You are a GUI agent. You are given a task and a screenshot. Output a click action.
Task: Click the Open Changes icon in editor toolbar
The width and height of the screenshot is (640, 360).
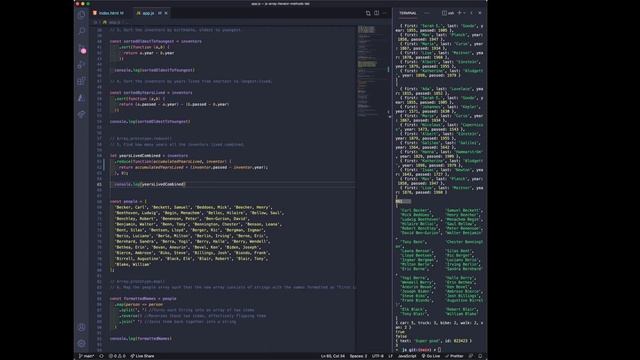pyautogui.click(x=368, y=13)
